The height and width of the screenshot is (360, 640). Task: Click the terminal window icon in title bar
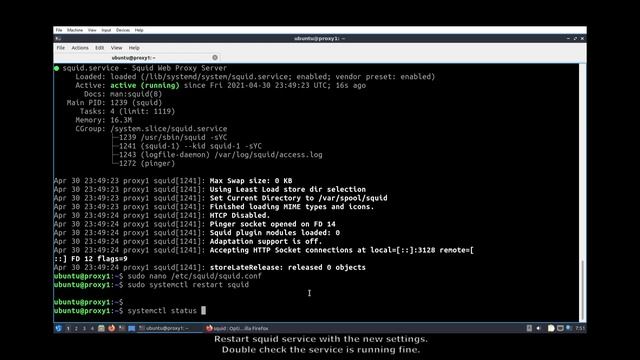(58, 38)
